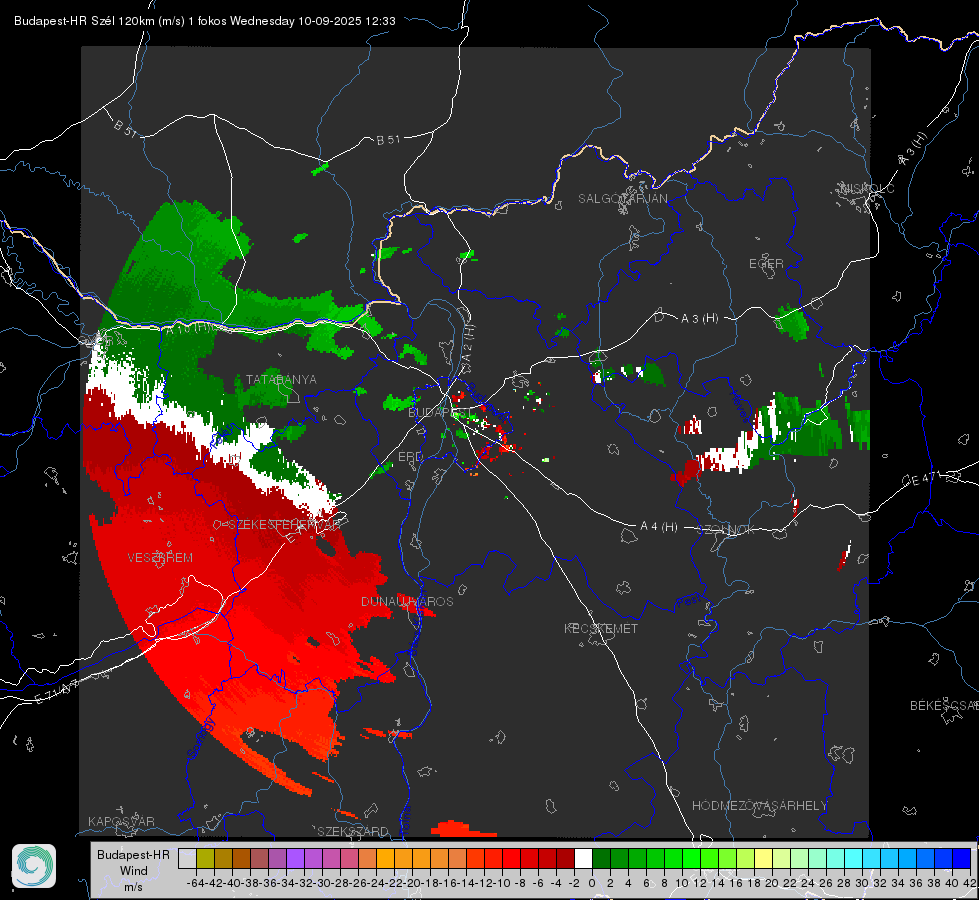Click the '0' legend value

pos(592,883)
